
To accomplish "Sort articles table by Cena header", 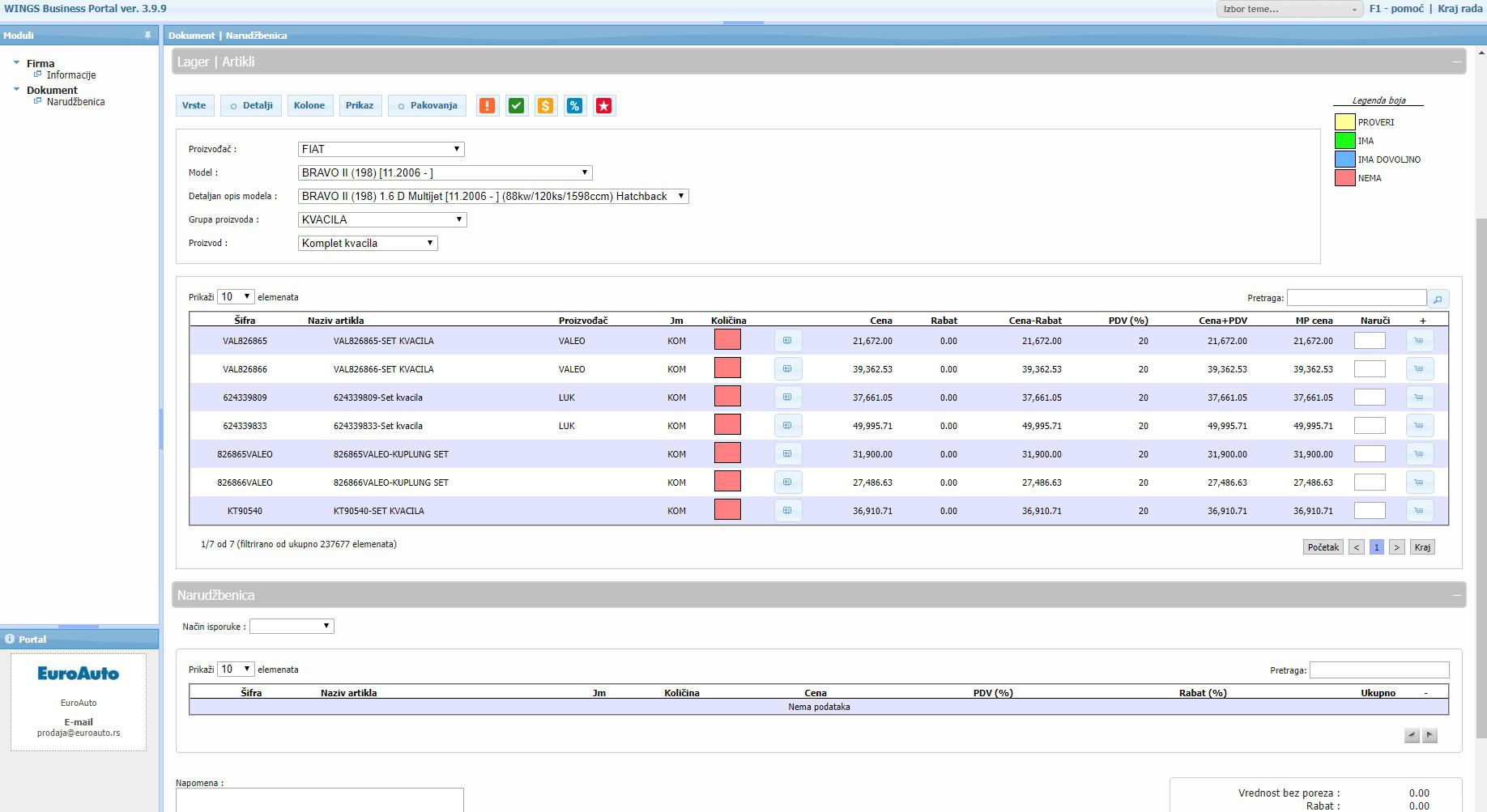I will pyautogui.click(x=881, y=321).
